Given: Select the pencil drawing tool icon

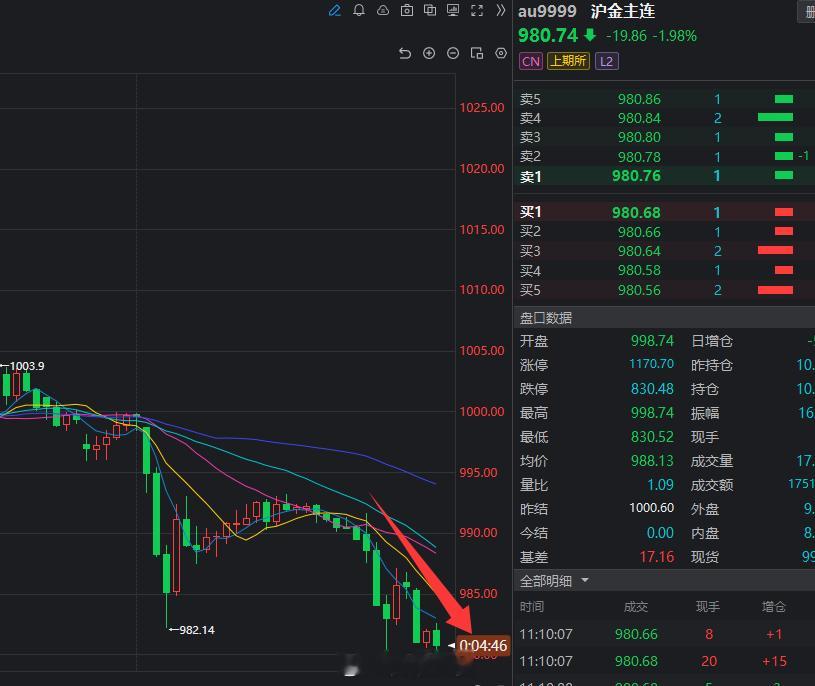Looking at the screenshot, I should (x=335, y=10).
